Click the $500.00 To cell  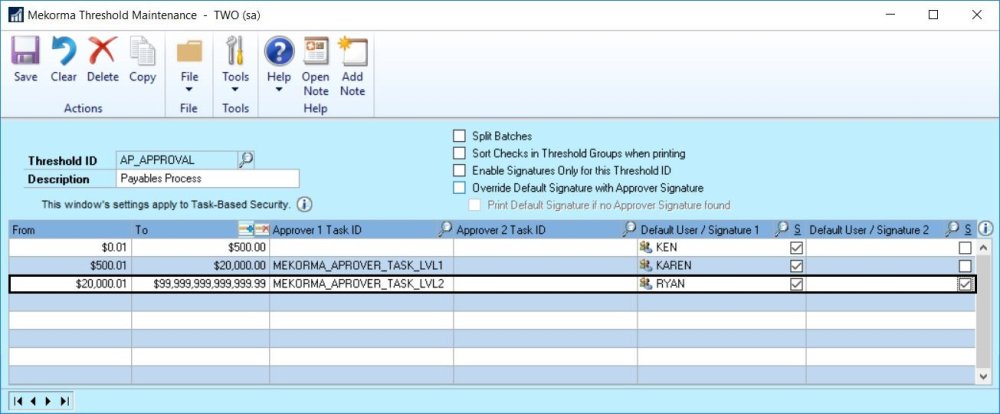coord(200,248)
